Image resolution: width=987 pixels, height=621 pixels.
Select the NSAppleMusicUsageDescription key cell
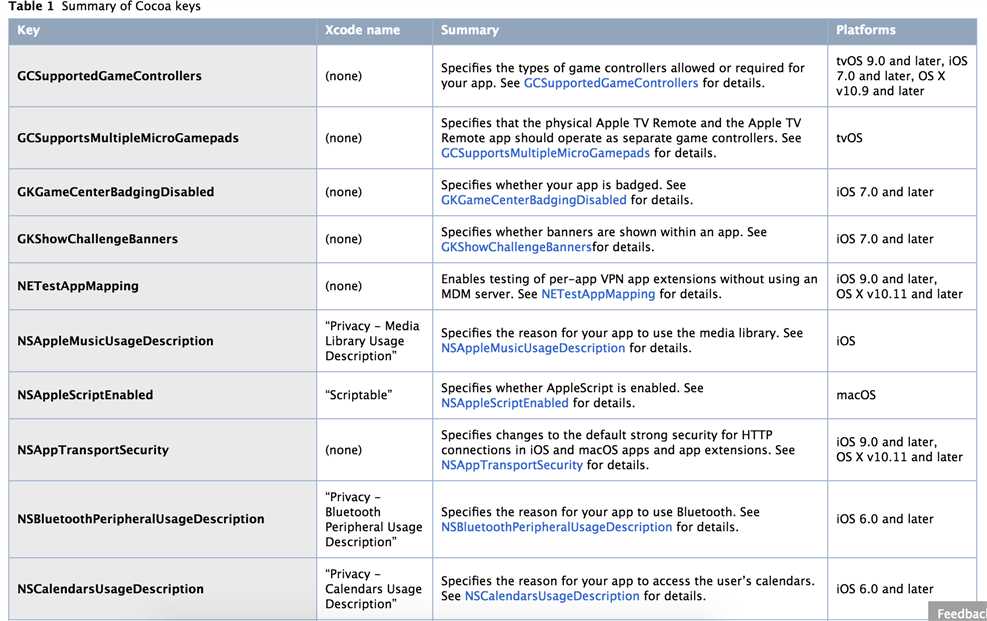pyautogui.click(x=162, y=340)
